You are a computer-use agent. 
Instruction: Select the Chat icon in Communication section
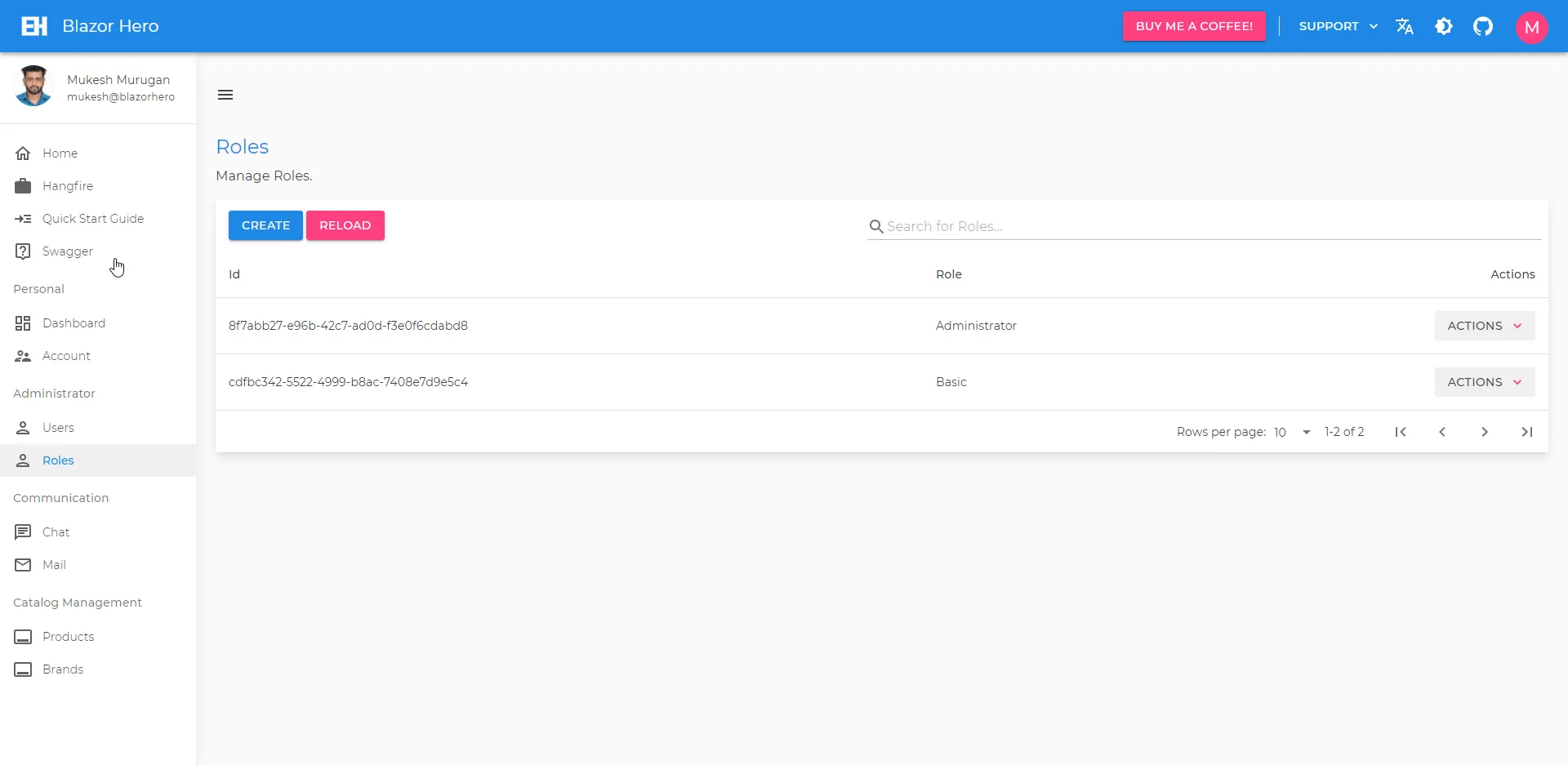click(x=23, y=531)
